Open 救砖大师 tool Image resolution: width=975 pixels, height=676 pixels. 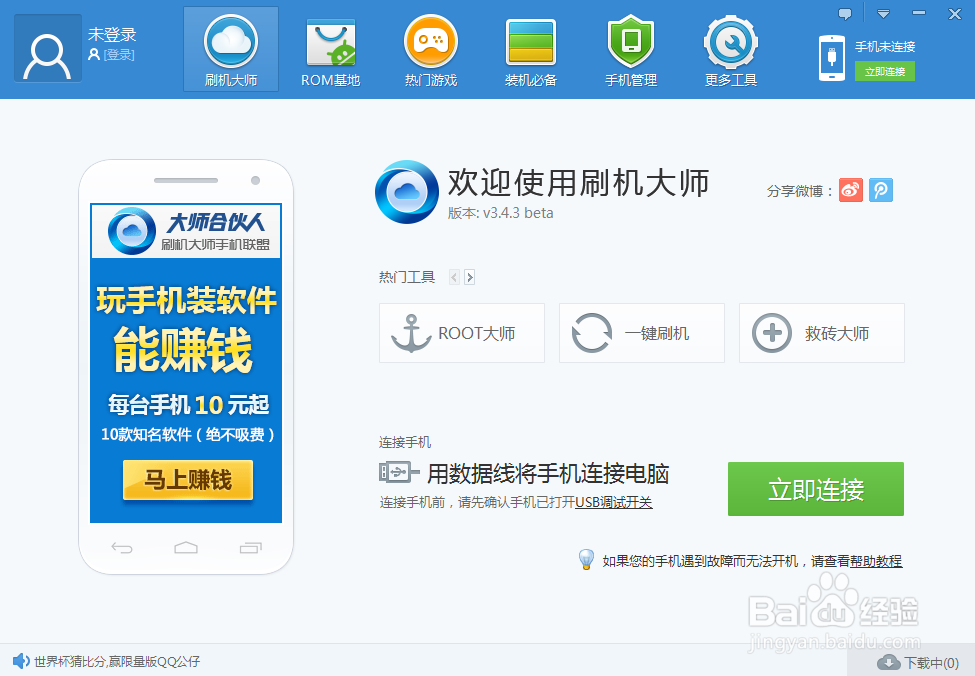[821, 333]
